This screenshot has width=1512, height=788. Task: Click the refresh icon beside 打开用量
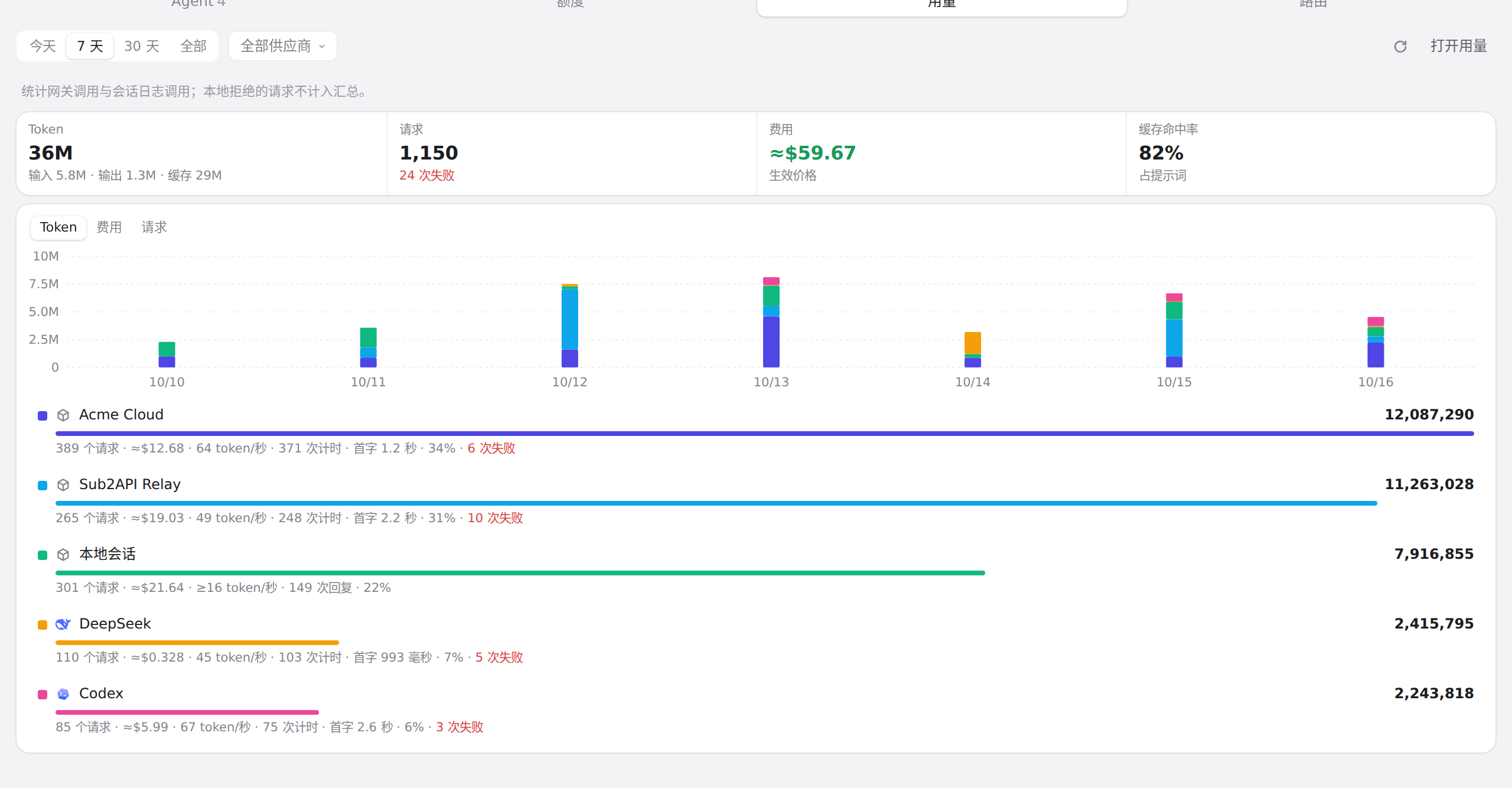1400,47
